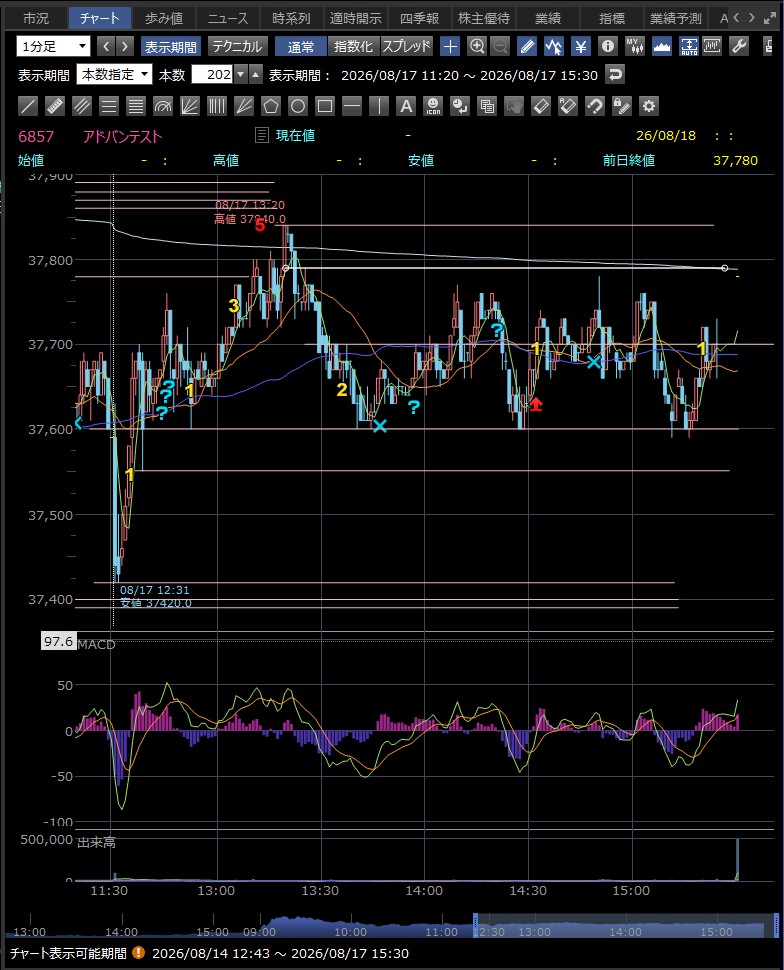
Task: Open the MY chart settings icon
Action: (635, 46)
